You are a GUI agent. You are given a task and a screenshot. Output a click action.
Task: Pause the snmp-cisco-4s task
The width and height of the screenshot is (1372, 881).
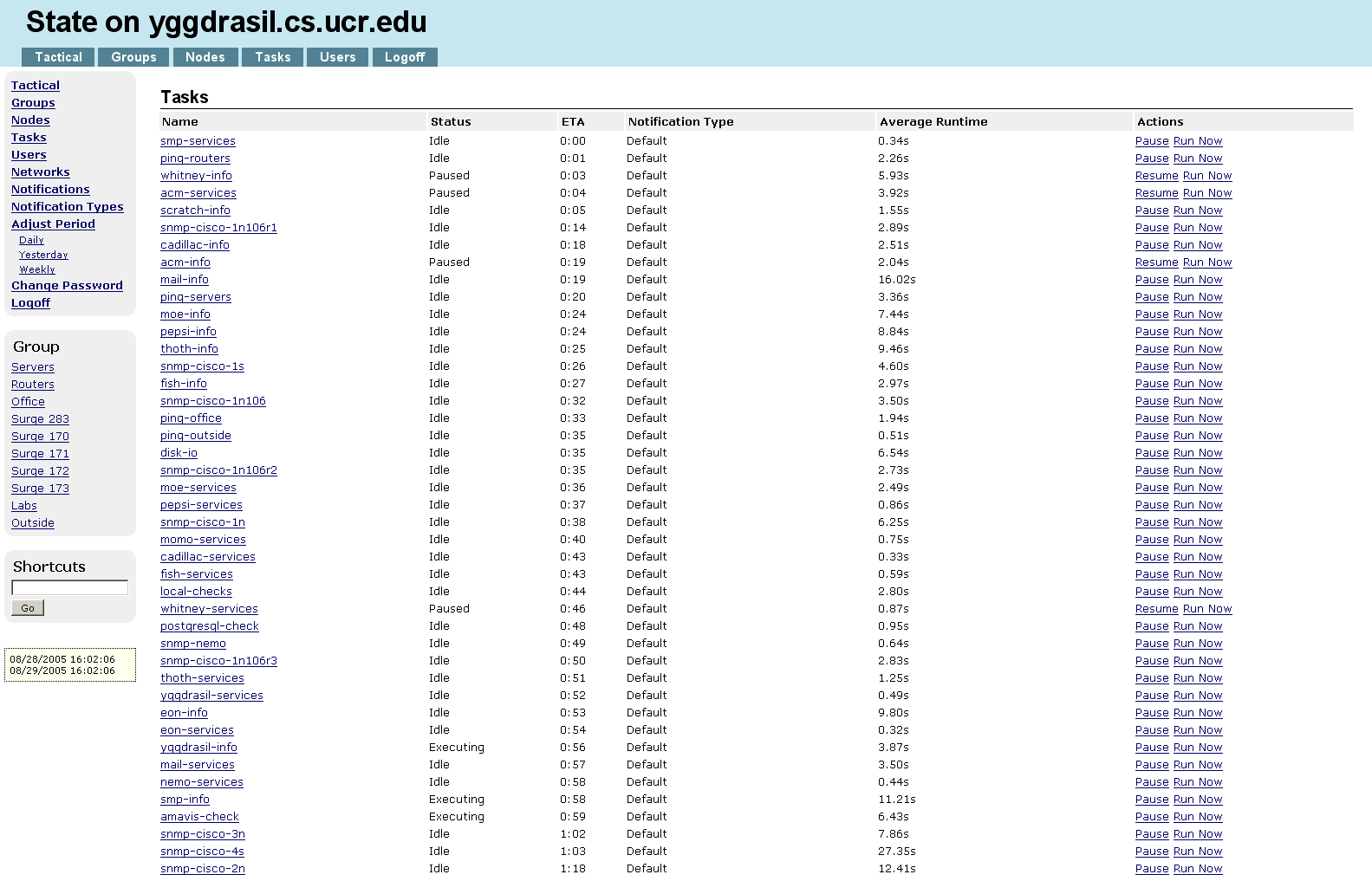click(1152, 852)
